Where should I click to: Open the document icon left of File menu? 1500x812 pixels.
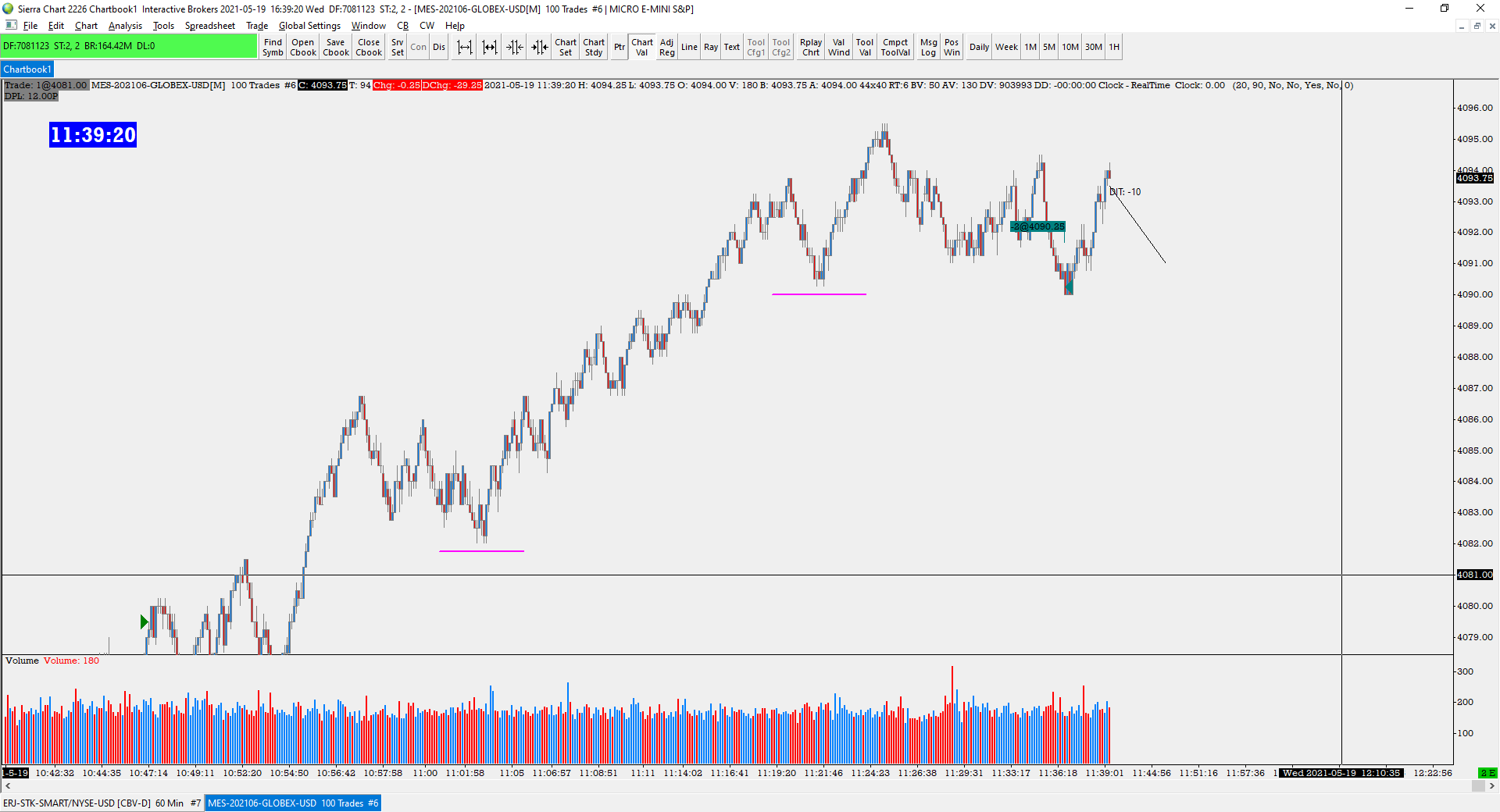(x=12, y=26)
